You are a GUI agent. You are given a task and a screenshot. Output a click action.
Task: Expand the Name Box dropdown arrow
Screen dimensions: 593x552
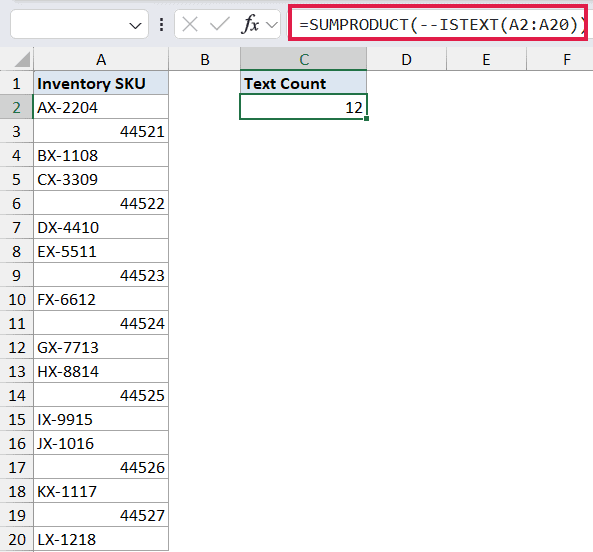click(x=135, y=26)
